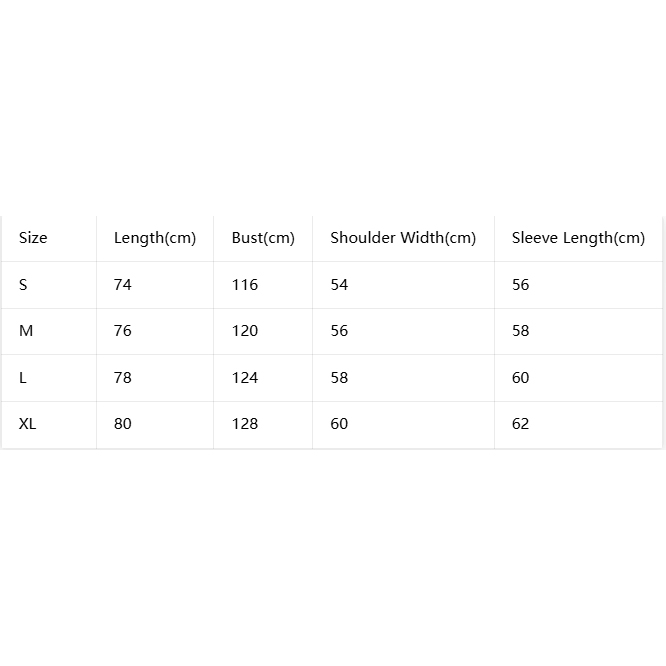This screenshot has height=666, width=666.
Task: Select sleeve length value 62
Action: pyautogui.click(x=520, y=424)
